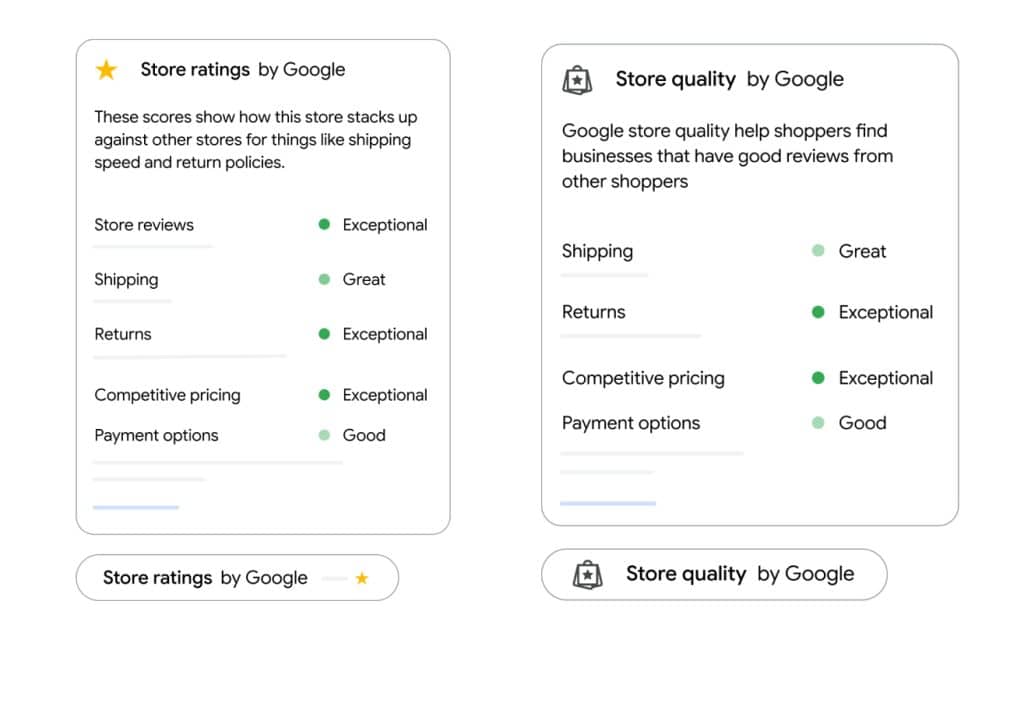Click green dot beside Store reviews Exceptional
The image size is (1024, 703).
point(324,225)
